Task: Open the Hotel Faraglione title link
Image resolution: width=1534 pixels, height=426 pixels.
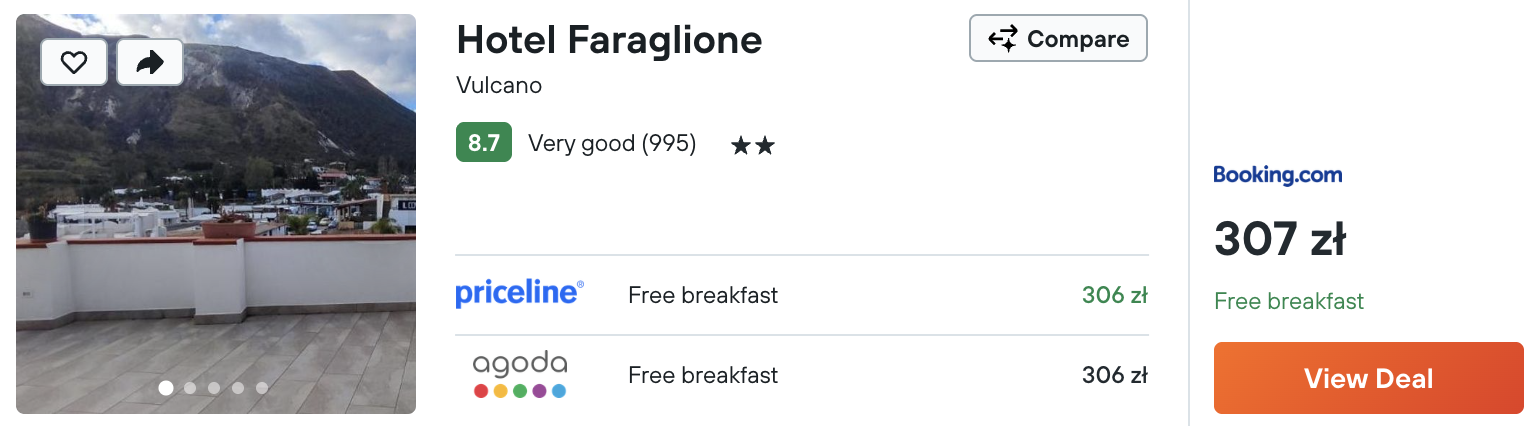Action: (x=609, y=39)
